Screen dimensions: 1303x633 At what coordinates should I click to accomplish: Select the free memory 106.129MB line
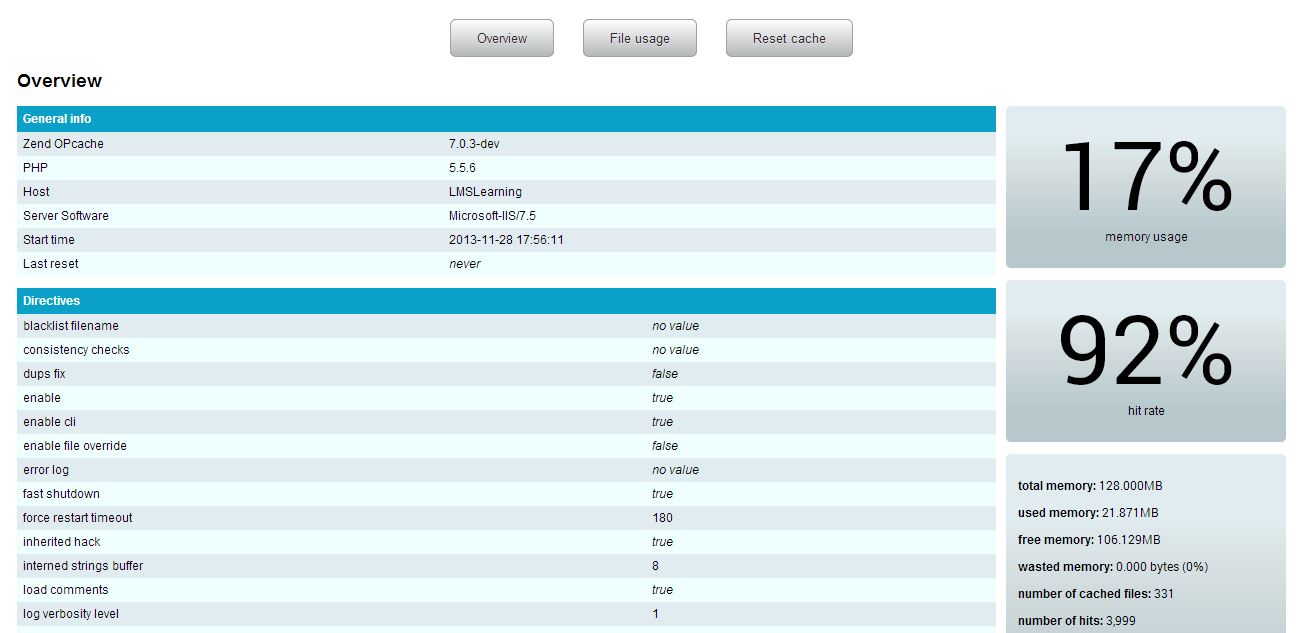click(1089, 540)
